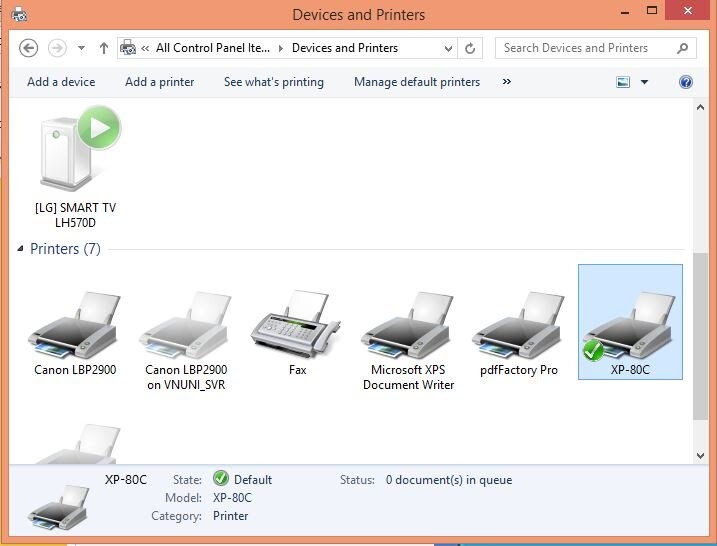Screen dimensions: 717x546
Task: Select the pdfFactory Pro printer
Action: (x=519, y=335)
